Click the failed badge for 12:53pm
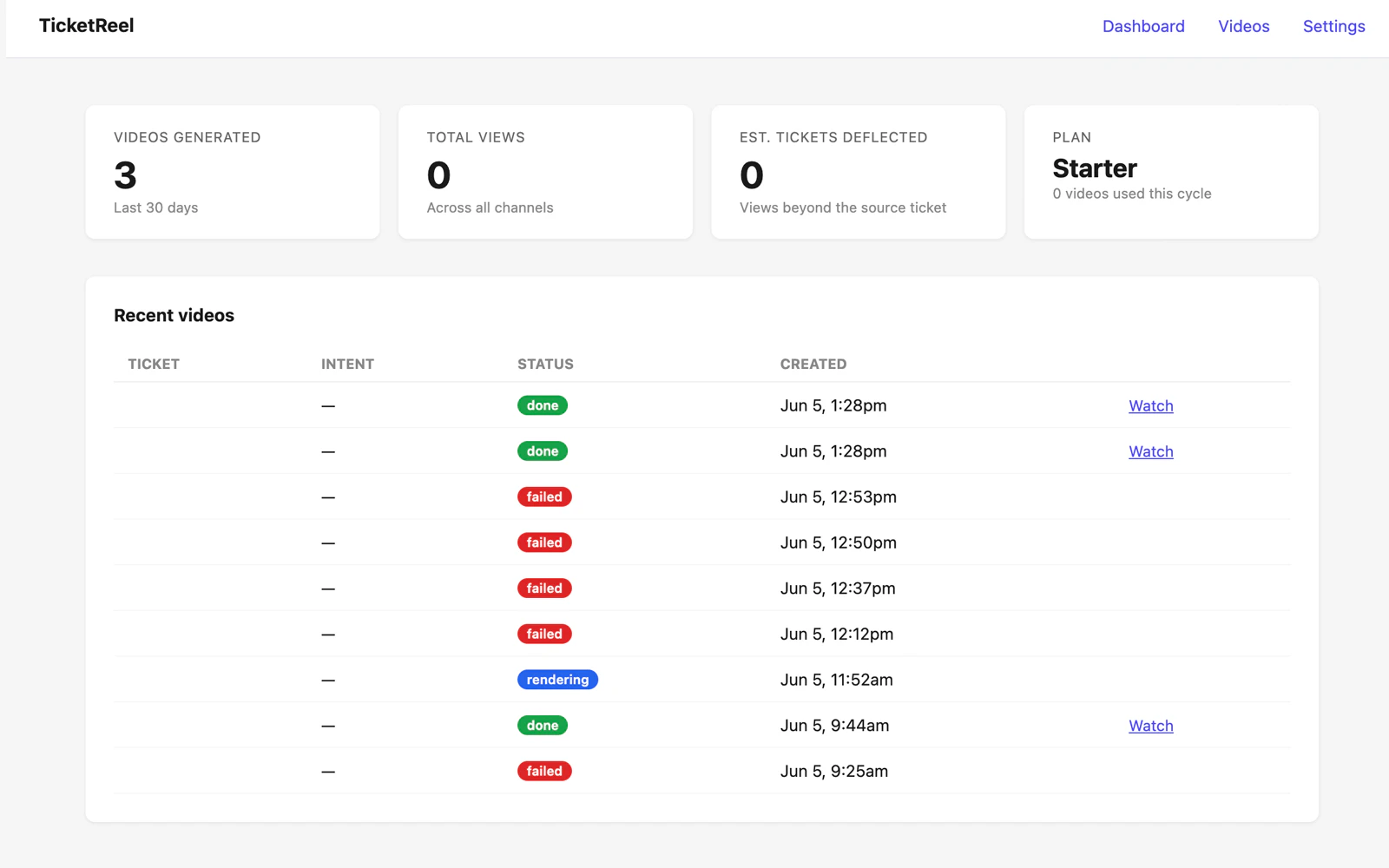The height and width of the screenshot is (868, 1389). 544,496
